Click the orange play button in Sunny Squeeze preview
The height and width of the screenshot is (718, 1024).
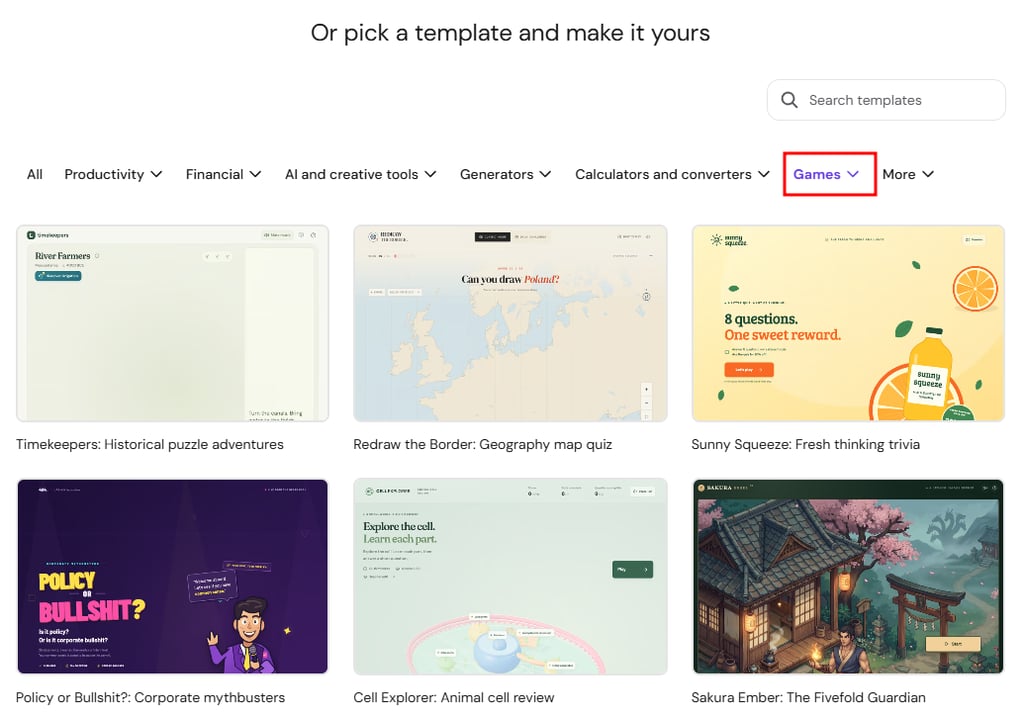pyautogui.click(x=748, y=370)
